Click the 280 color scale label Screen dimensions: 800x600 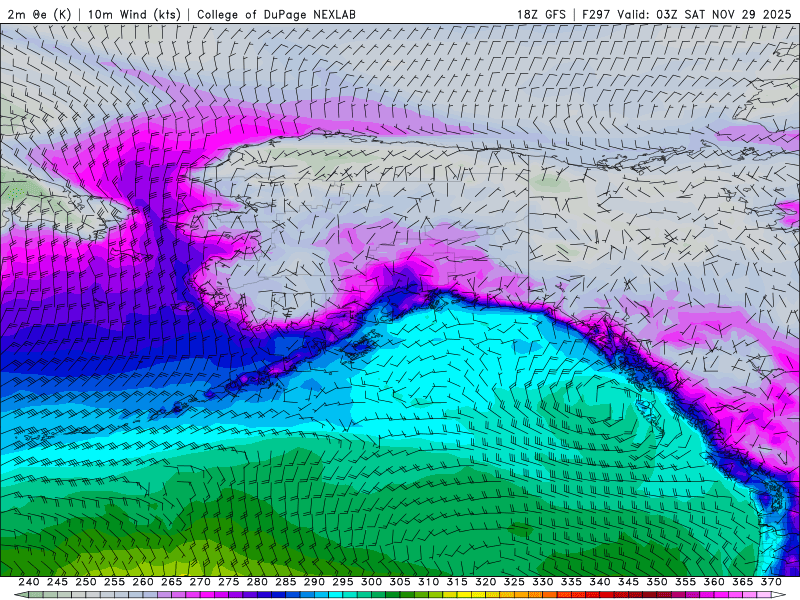point(257,582)
